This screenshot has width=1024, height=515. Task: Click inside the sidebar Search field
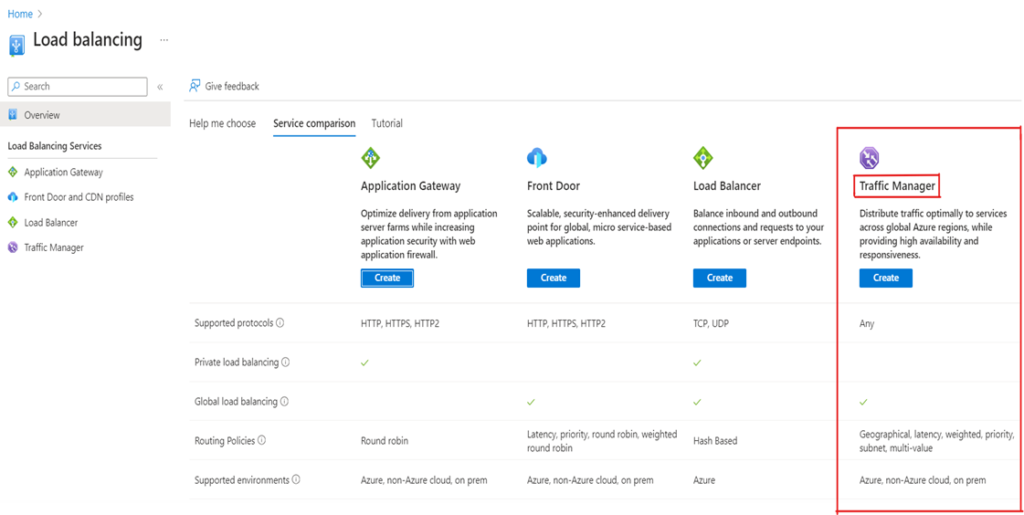(x=77, y=86)
